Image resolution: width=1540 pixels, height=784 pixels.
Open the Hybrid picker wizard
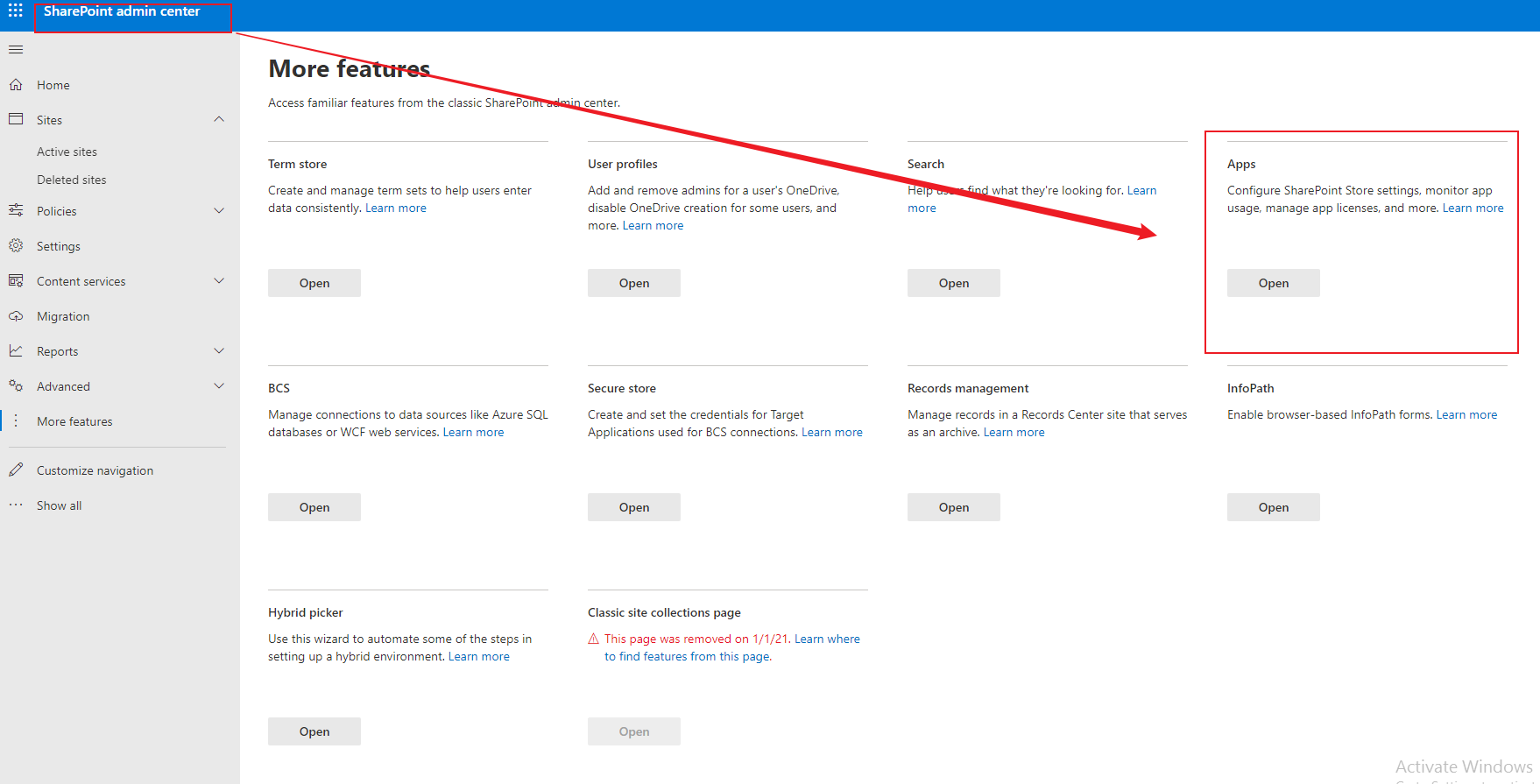(x=314, y=731)
